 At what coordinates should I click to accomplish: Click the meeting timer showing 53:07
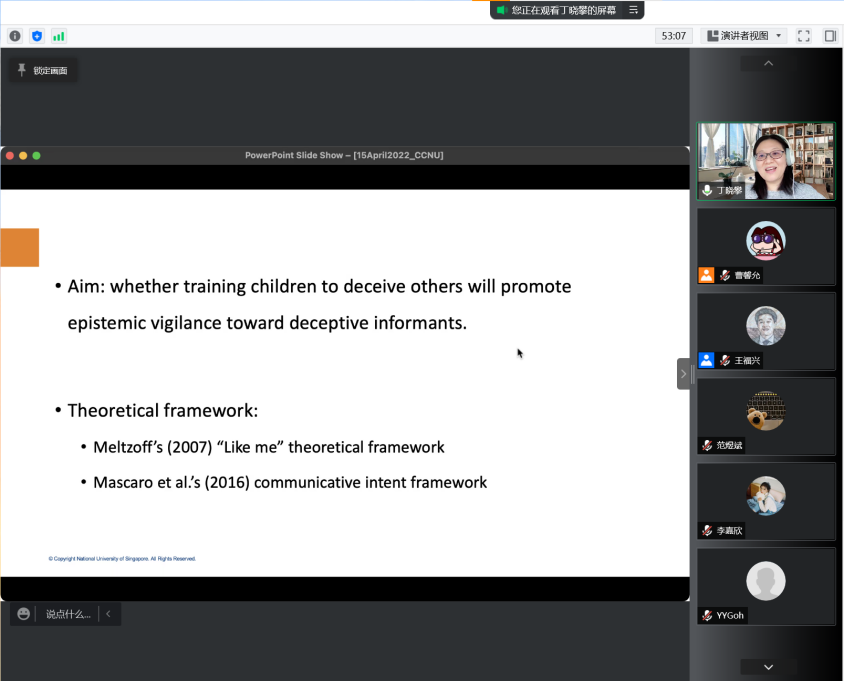pyautogui.click(x=673, y=36)
